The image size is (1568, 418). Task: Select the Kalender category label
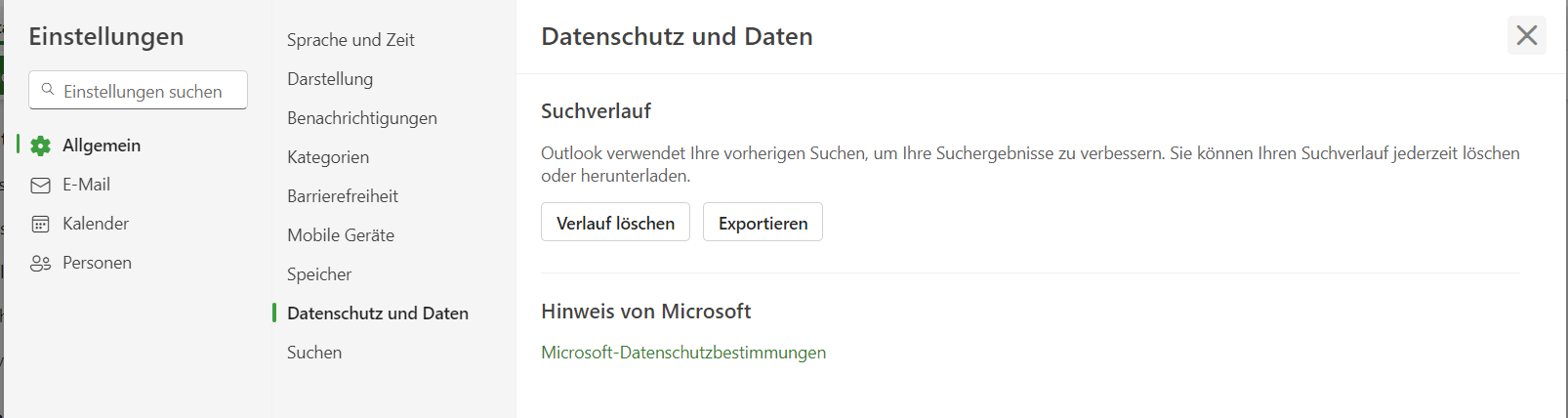tap(96, 224)
